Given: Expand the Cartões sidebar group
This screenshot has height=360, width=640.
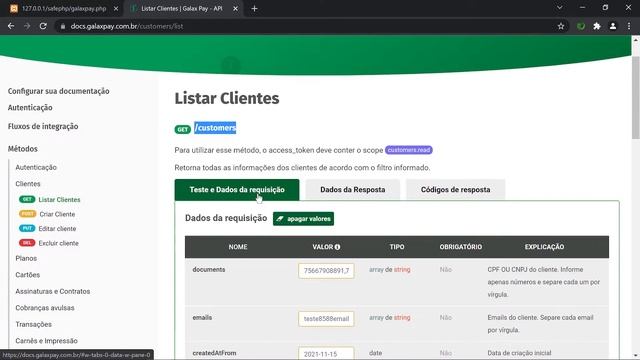Looking at the screenshot, I should (x=28, y=275).
